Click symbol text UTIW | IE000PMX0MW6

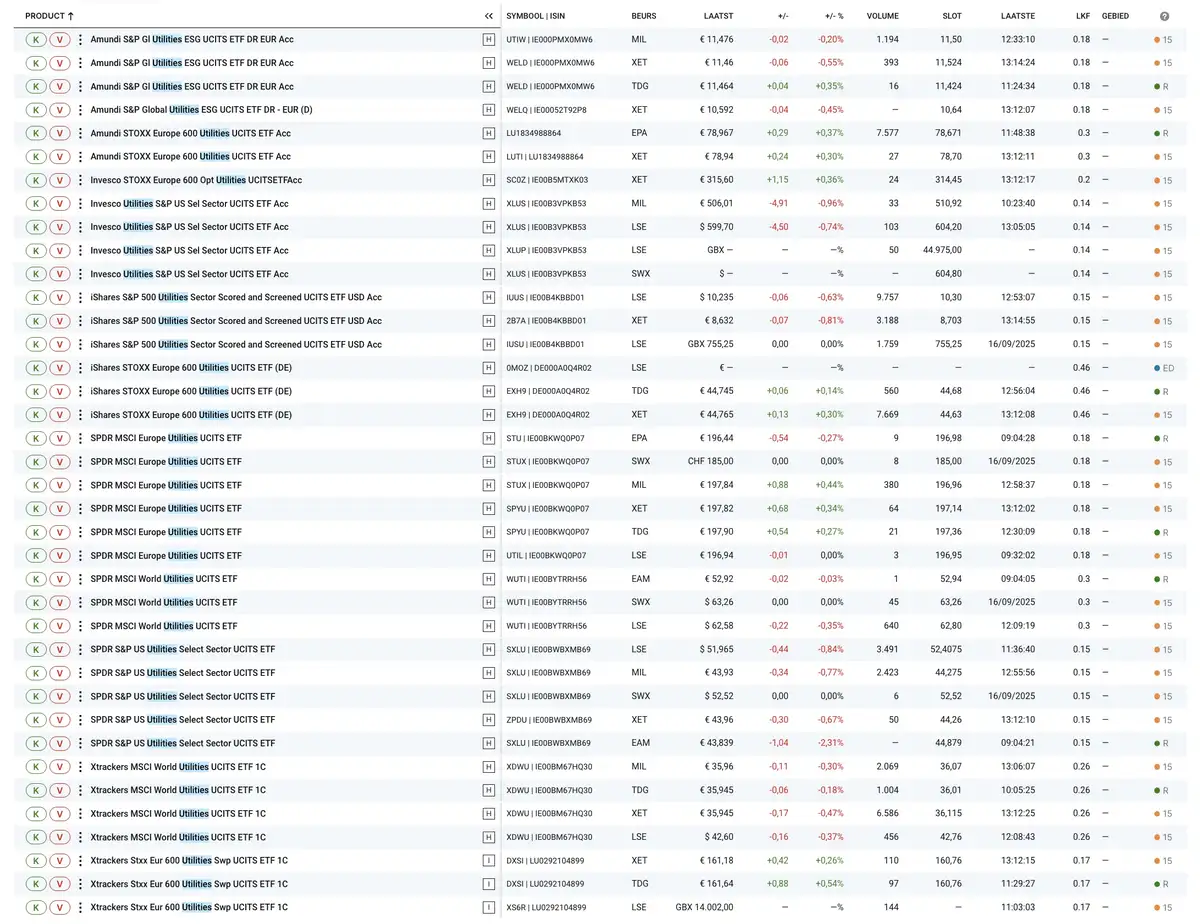[550, 39]
